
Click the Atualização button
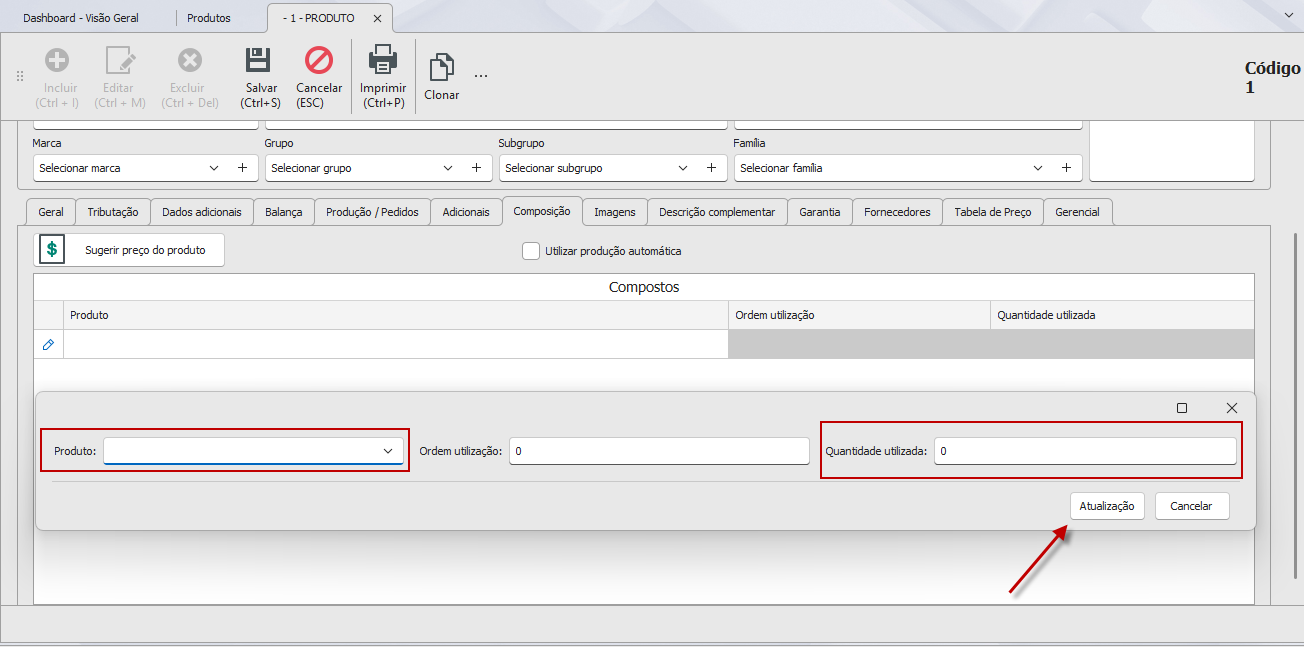click(1107, 506)
